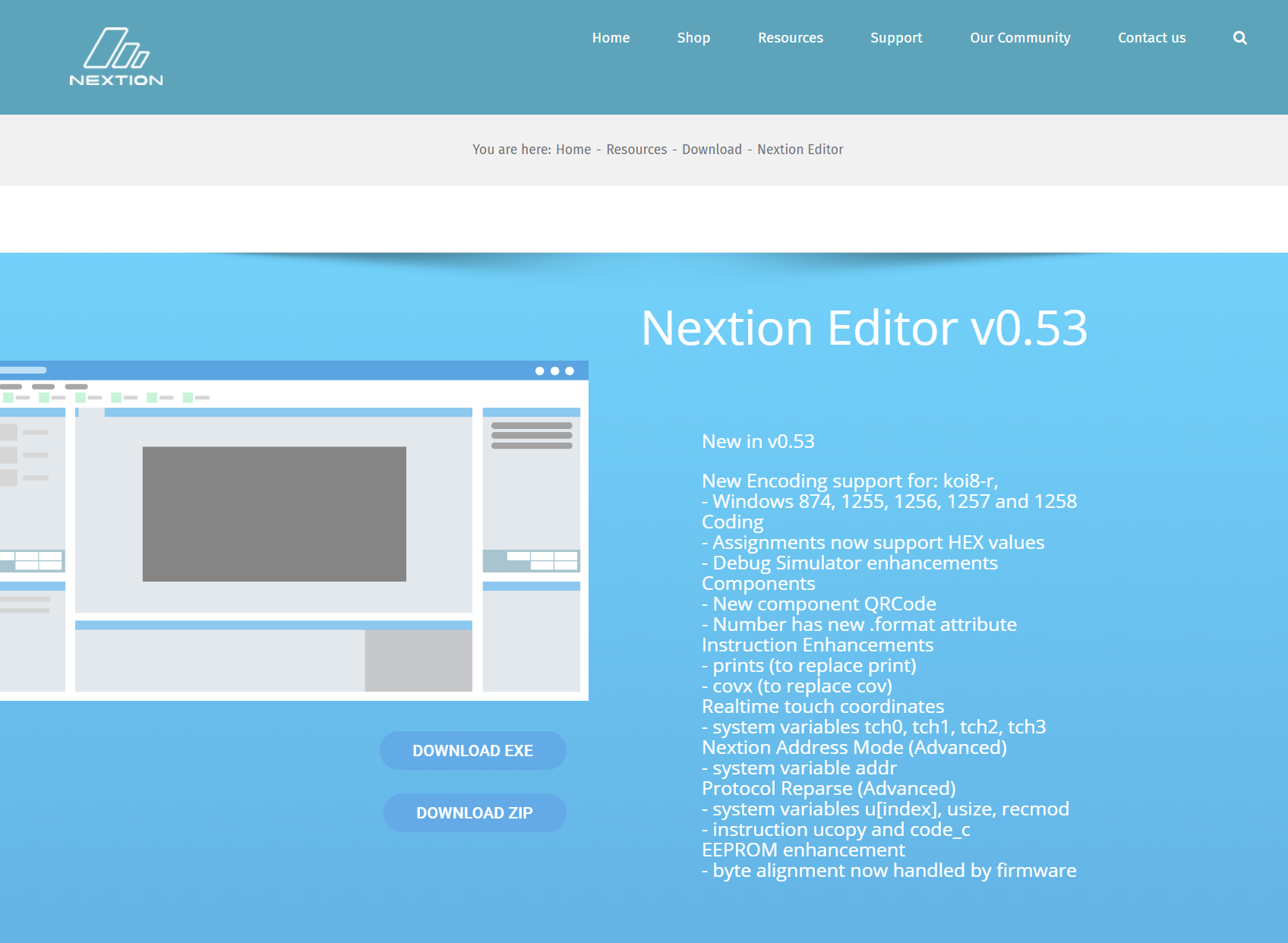
Task: Click '- Debug Simulator enhancements' line
Action: (850, 563)
